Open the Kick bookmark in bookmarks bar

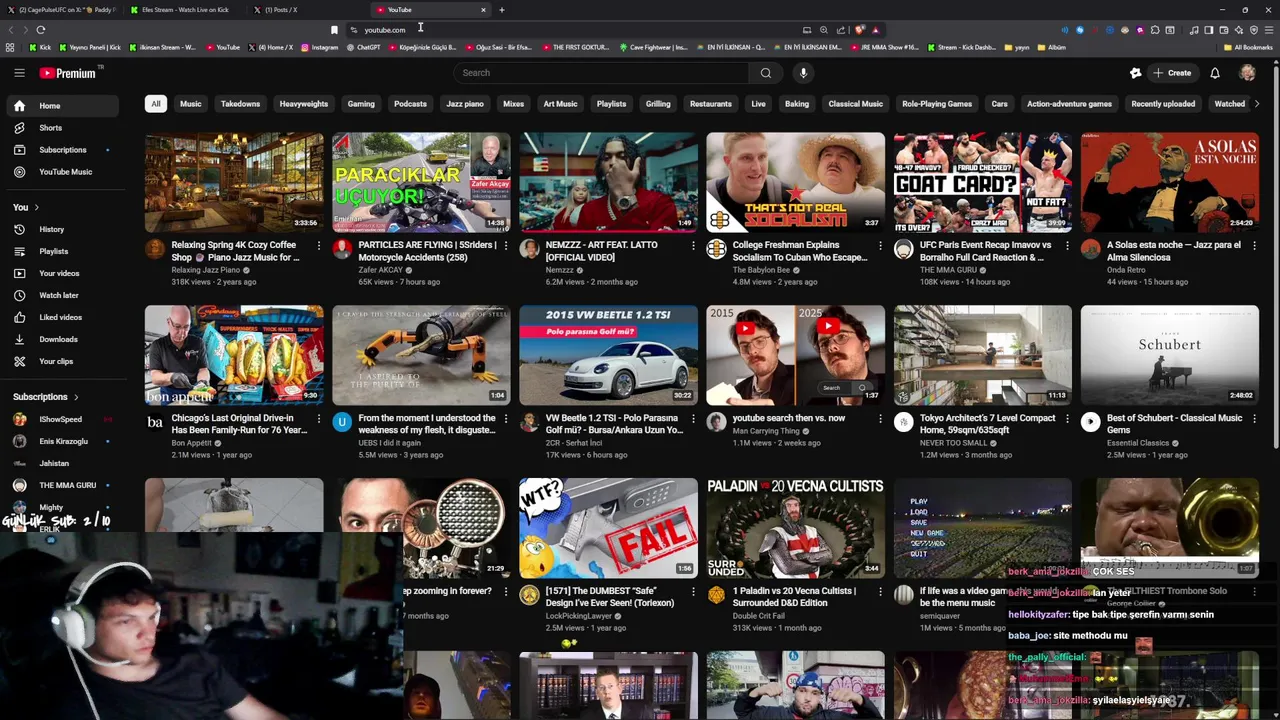click(40, 48)
